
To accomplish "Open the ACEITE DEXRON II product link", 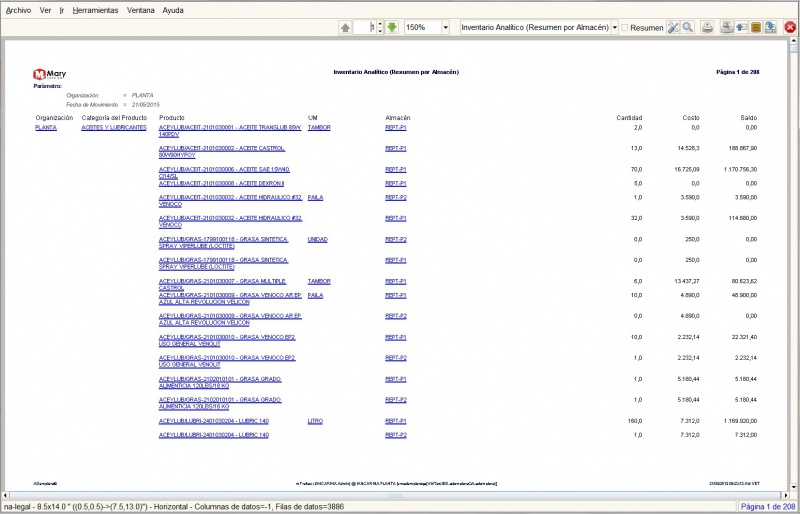I will (221, 183).
